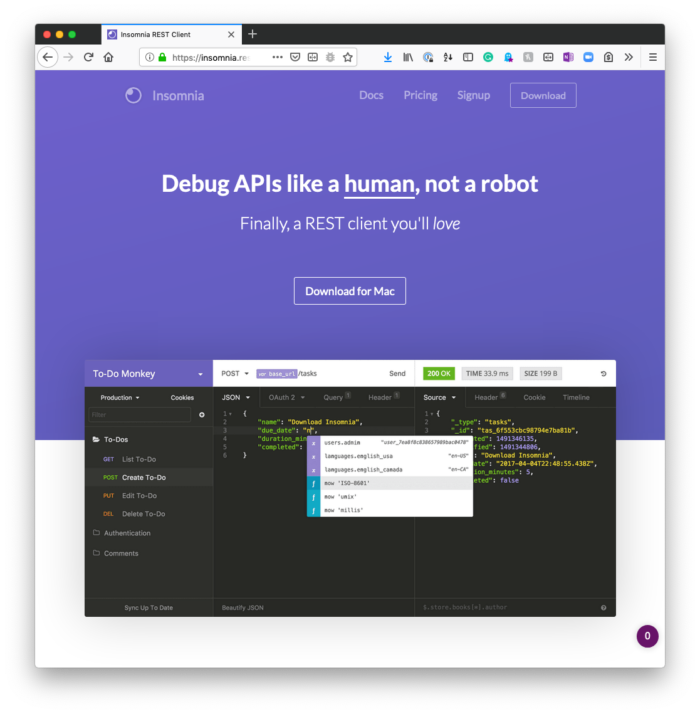700x714 pixels.
Task: Click the green padlock security icon
Action: coord(162,57)
